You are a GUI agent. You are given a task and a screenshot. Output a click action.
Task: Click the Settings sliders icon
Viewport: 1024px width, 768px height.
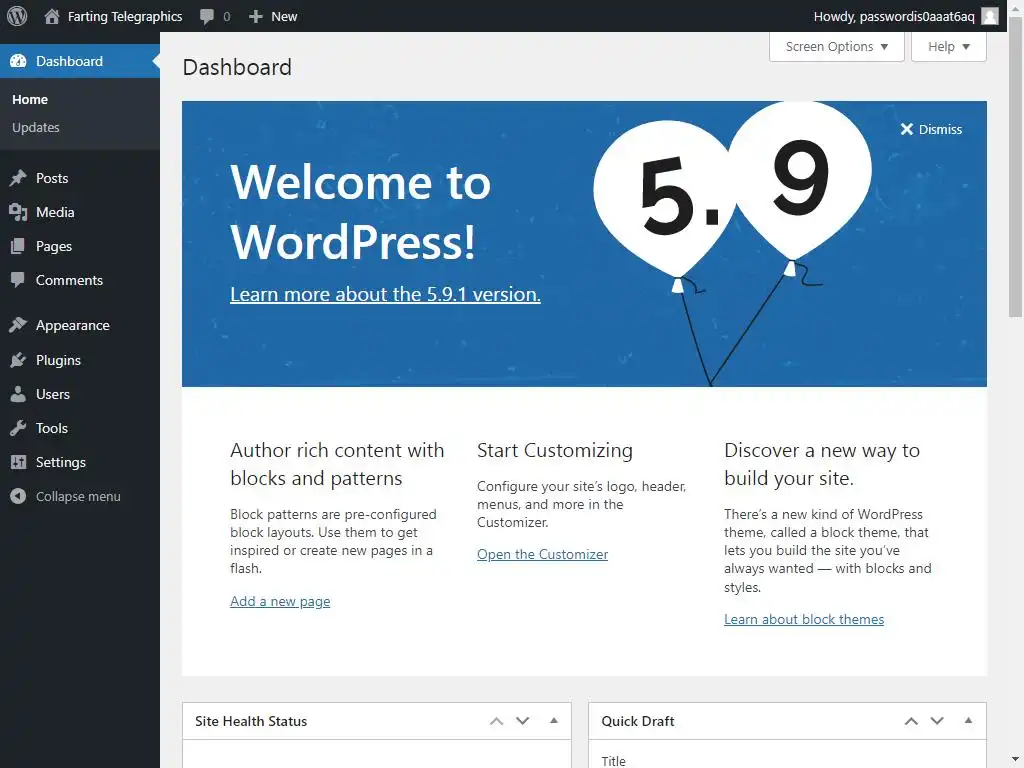point(18,462)
